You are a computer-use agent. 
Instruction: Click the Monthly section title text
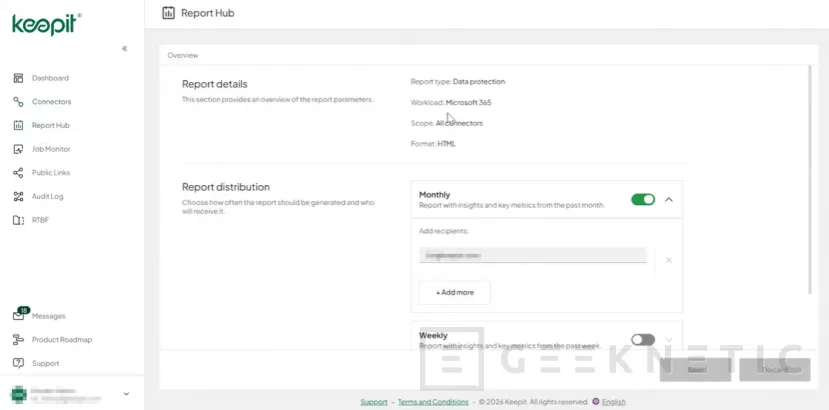click(435, 195)
